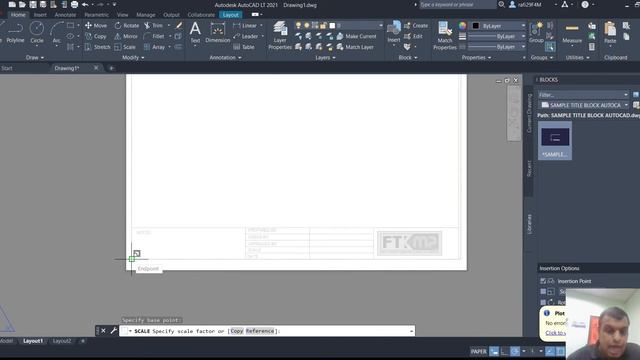Image resolution: width=640 pixels, height=360 pixels.
Task: Select the Arc tool
Action: (56, 33)
